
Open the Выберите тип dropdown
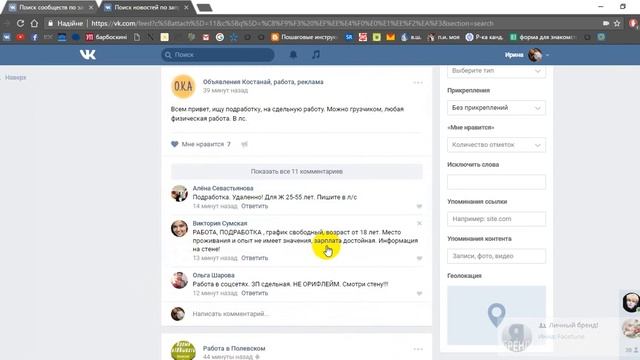pyautogui.click(x=496, y=71)
